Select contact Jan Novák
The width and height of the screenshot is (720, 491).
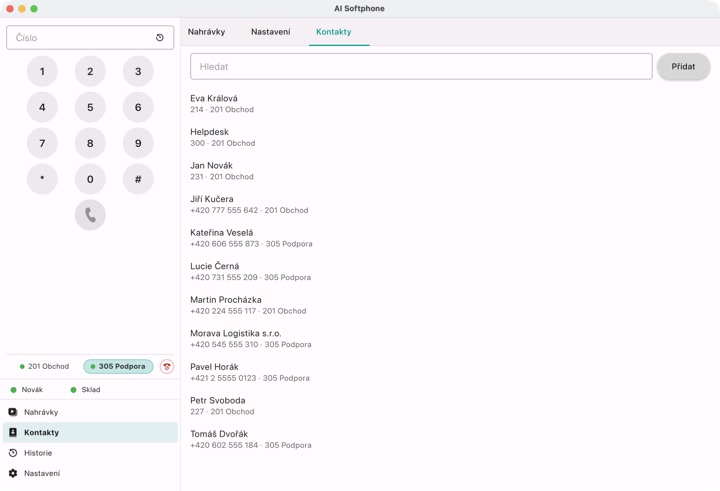pos(450,171)
